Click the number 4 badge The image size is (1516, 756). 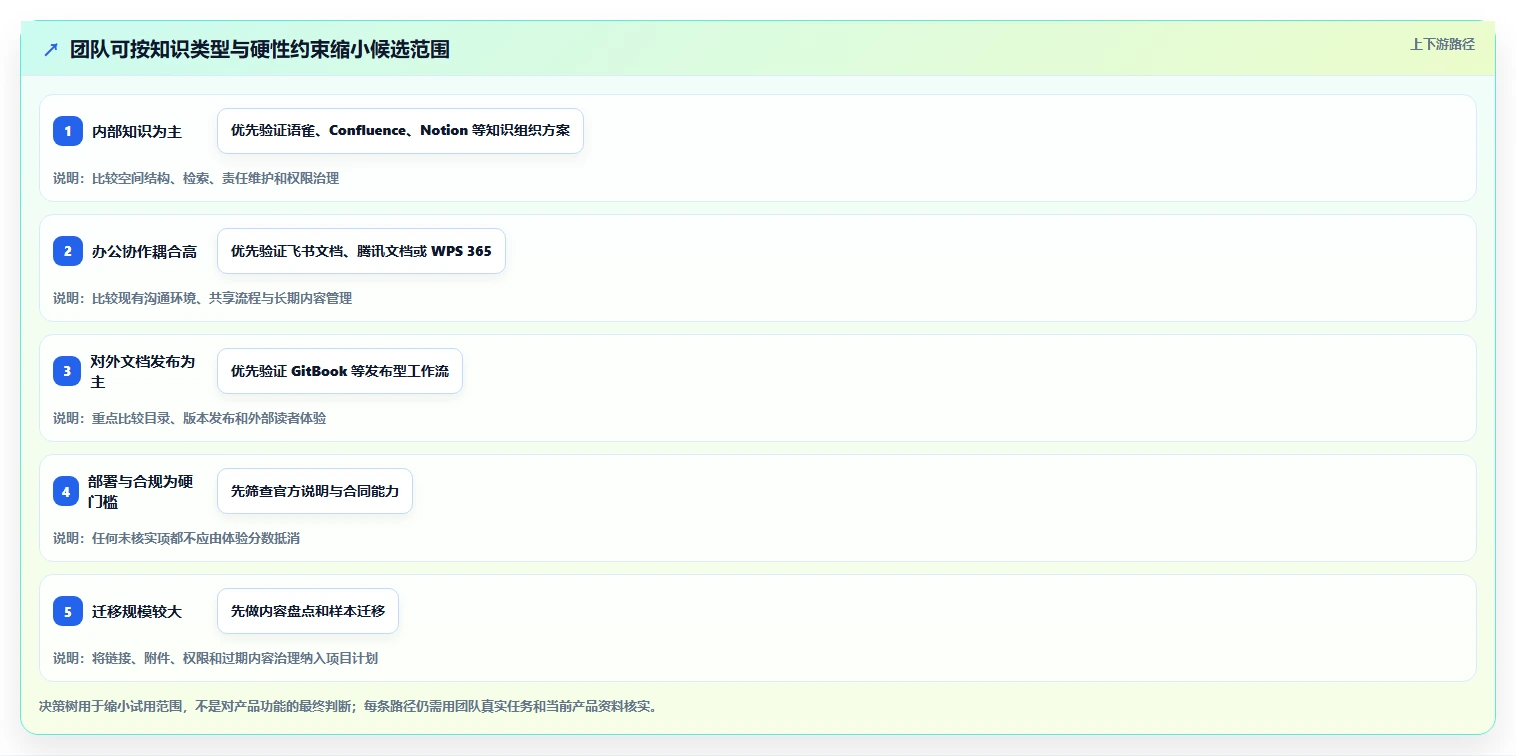pyautogui.click(x=66, y=491)
